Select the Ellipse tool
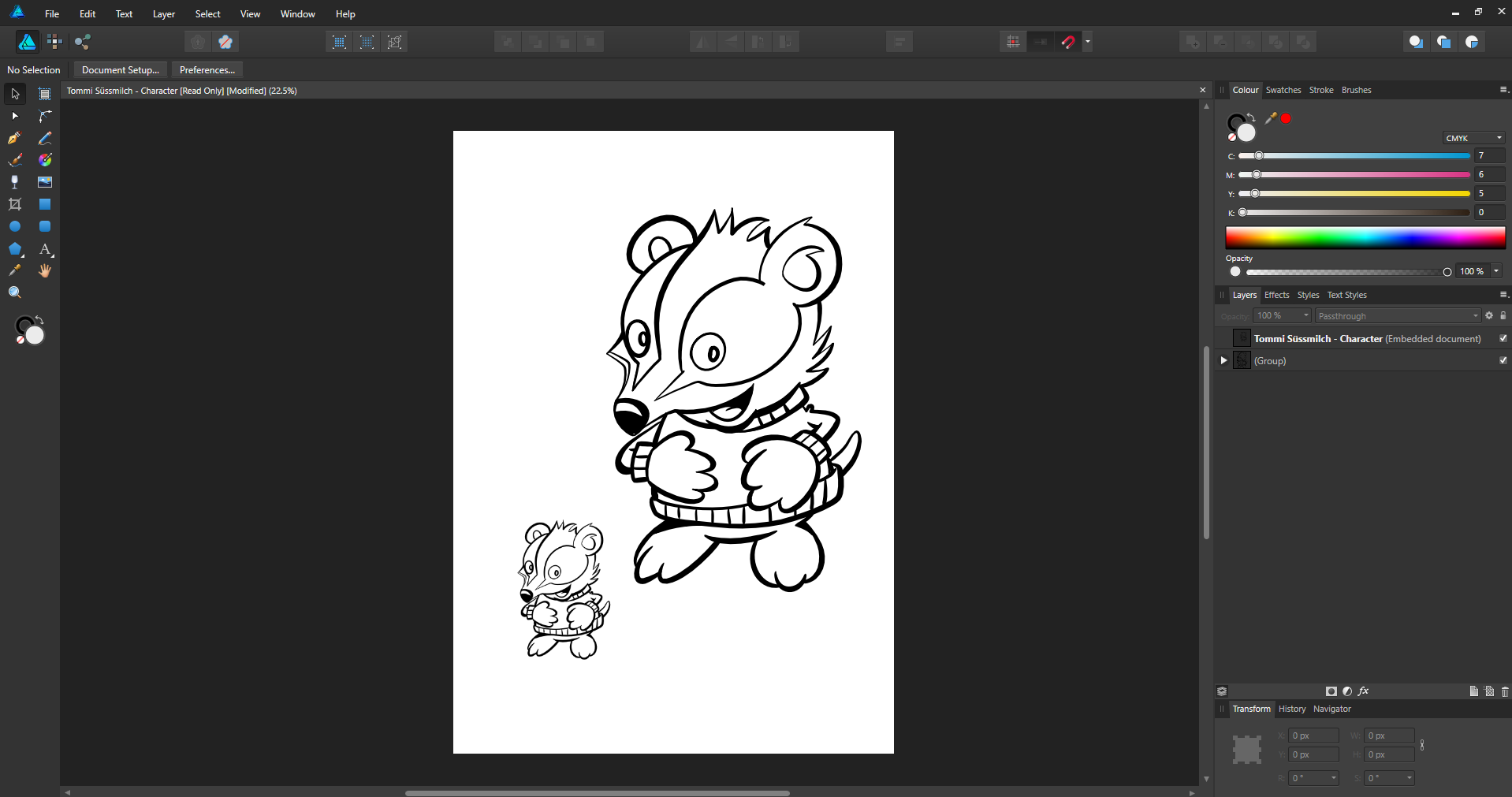The width and height of the screenshot is (1512, 797). pos(15,226)
